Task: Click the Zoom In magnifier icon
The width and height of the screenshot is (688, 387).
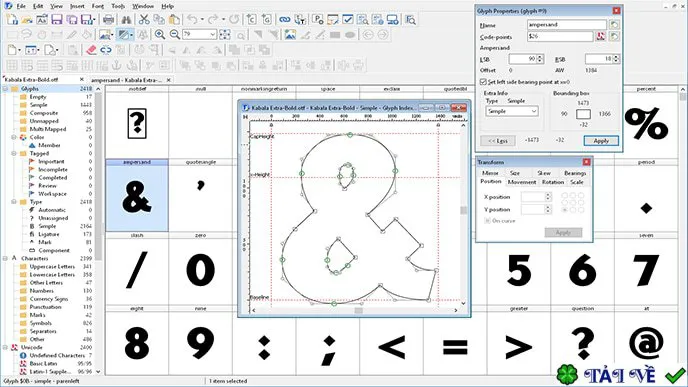Action: tap(160, 35)
